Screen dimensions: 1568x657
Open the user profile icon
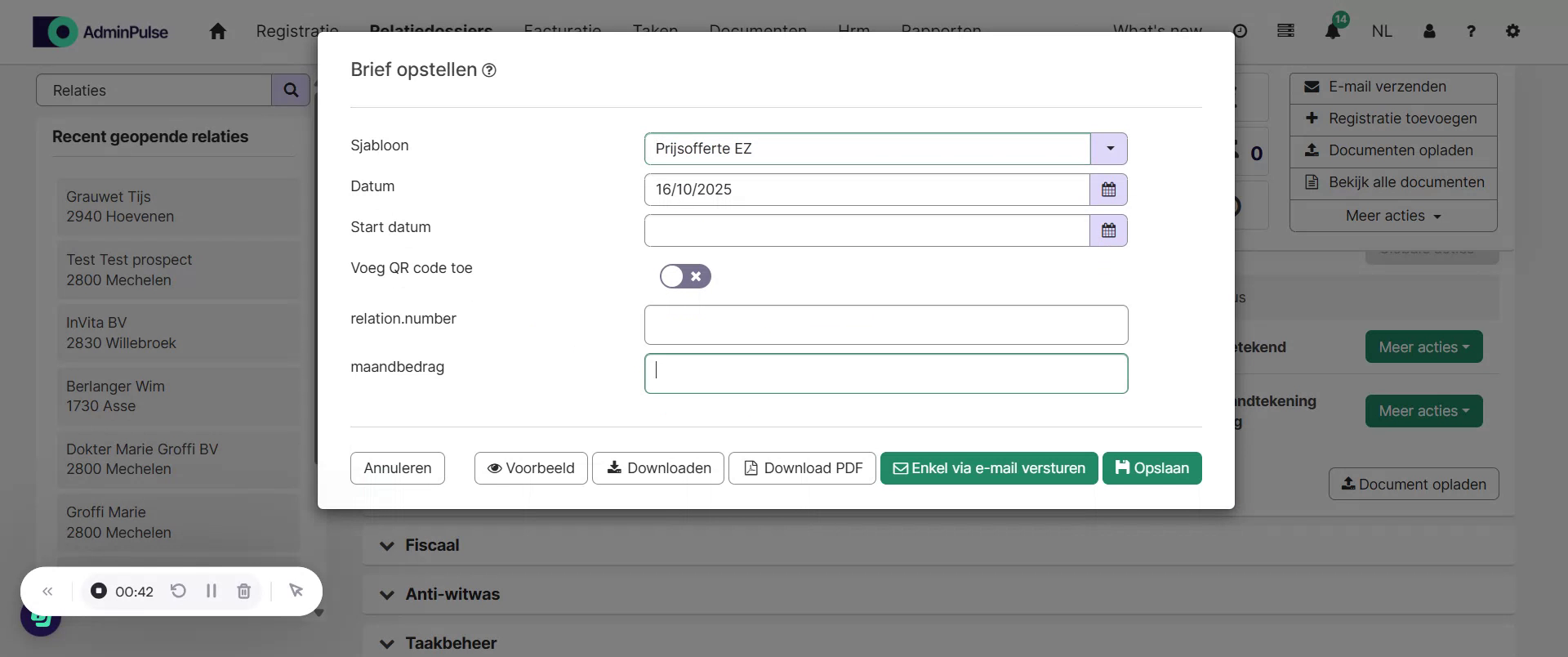click(1429, 31)
